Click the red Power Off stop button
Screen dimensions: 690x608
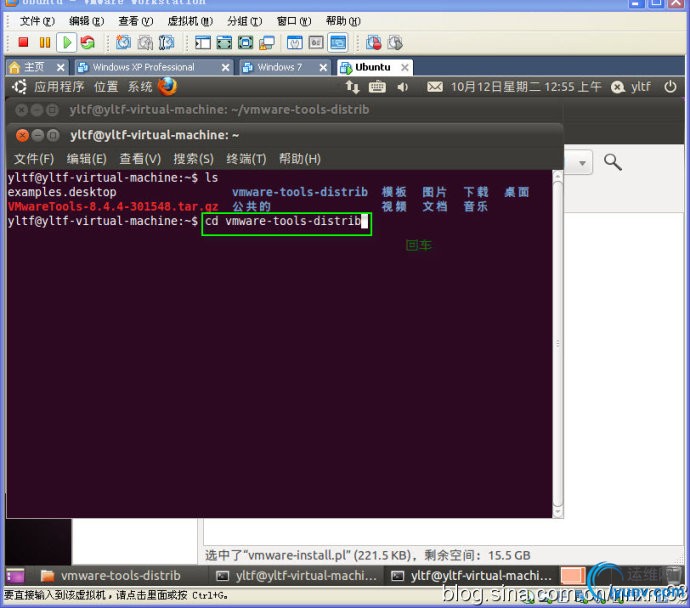pyautogui.click(x=23, y=43)
